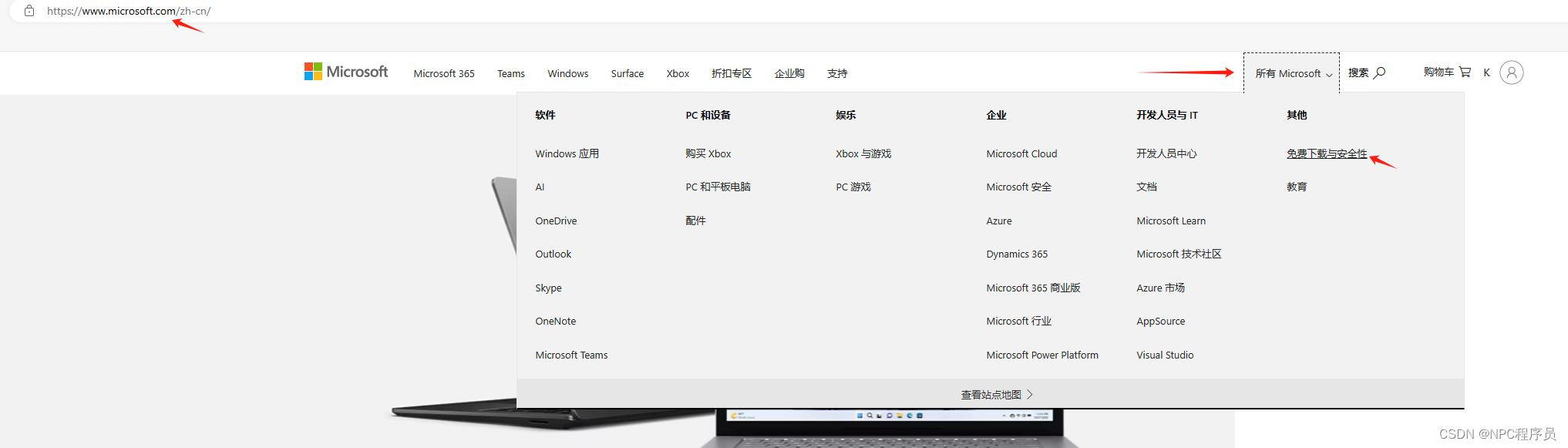Open Outlook link
1568x448 pixels.
[553, 254]
